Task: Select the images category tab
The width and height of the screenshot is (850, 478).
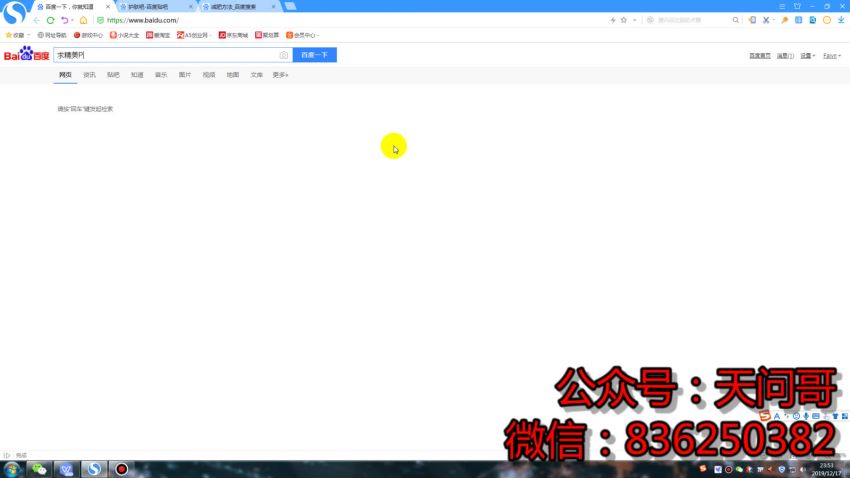Action: (185, 75)
